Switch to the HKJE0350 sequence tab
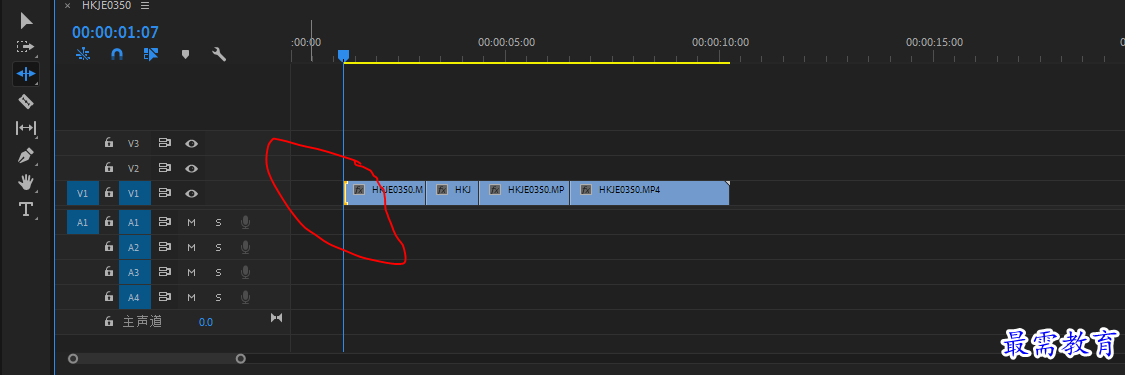The height and width of the screenshot is (375, 1125). (x=105, y=6)
